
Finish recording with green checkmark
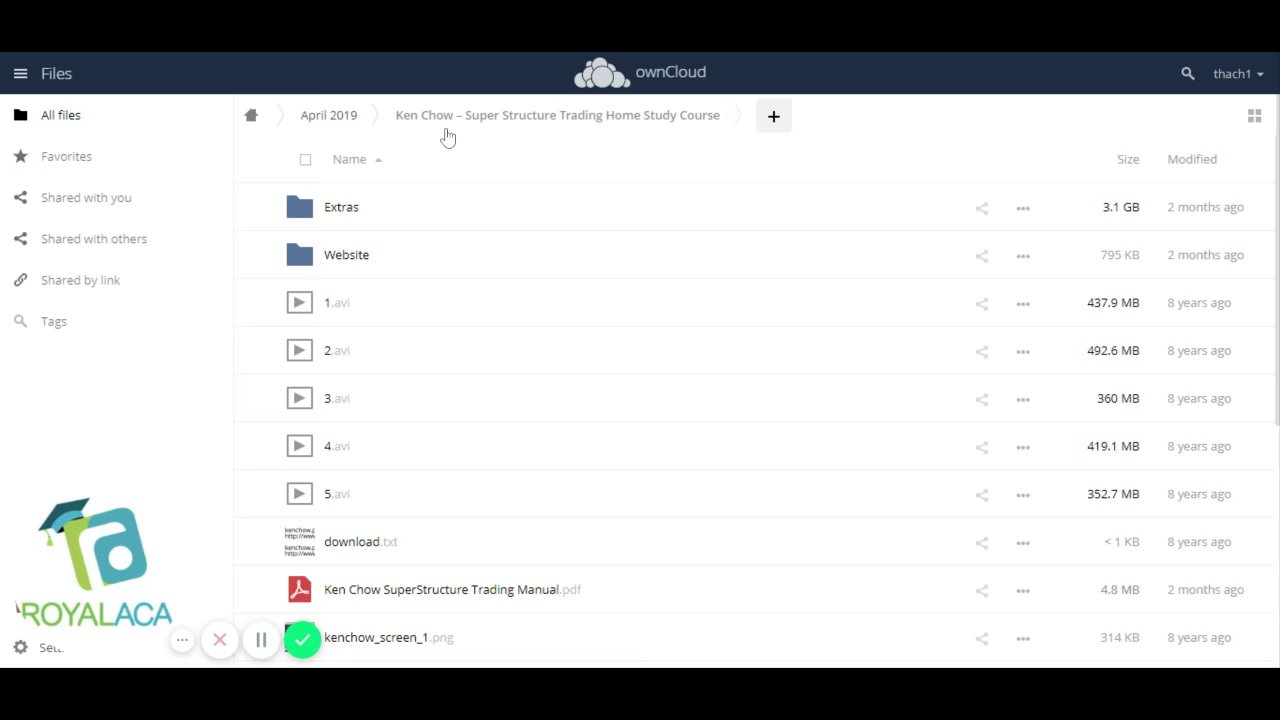(x=303, y=640)
